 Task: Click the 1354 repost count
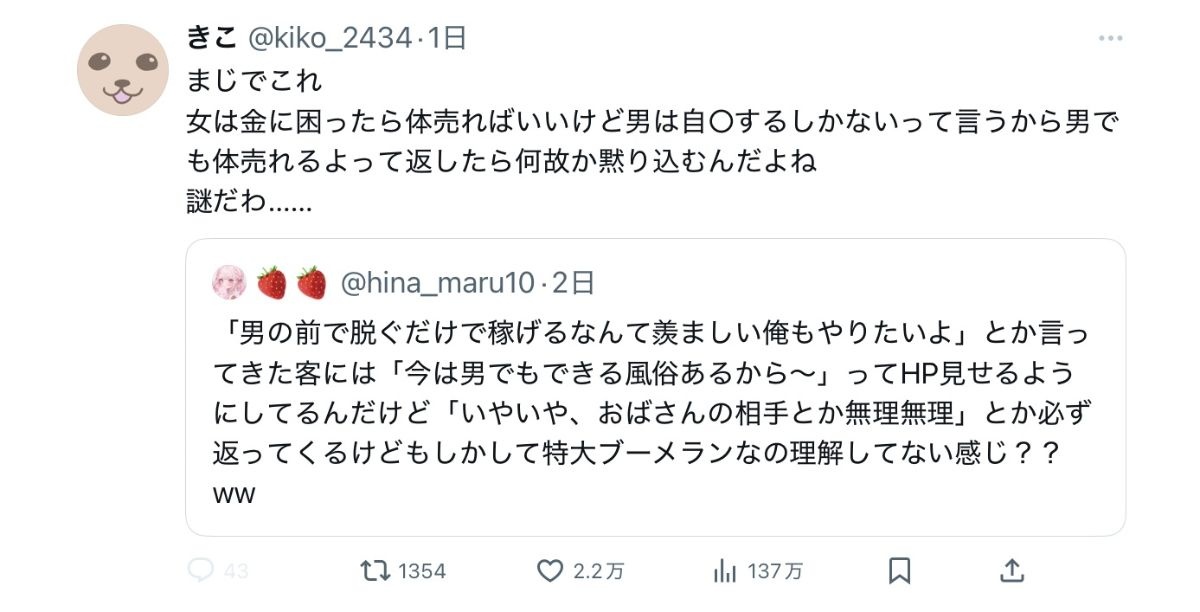(x=421, y=572)
